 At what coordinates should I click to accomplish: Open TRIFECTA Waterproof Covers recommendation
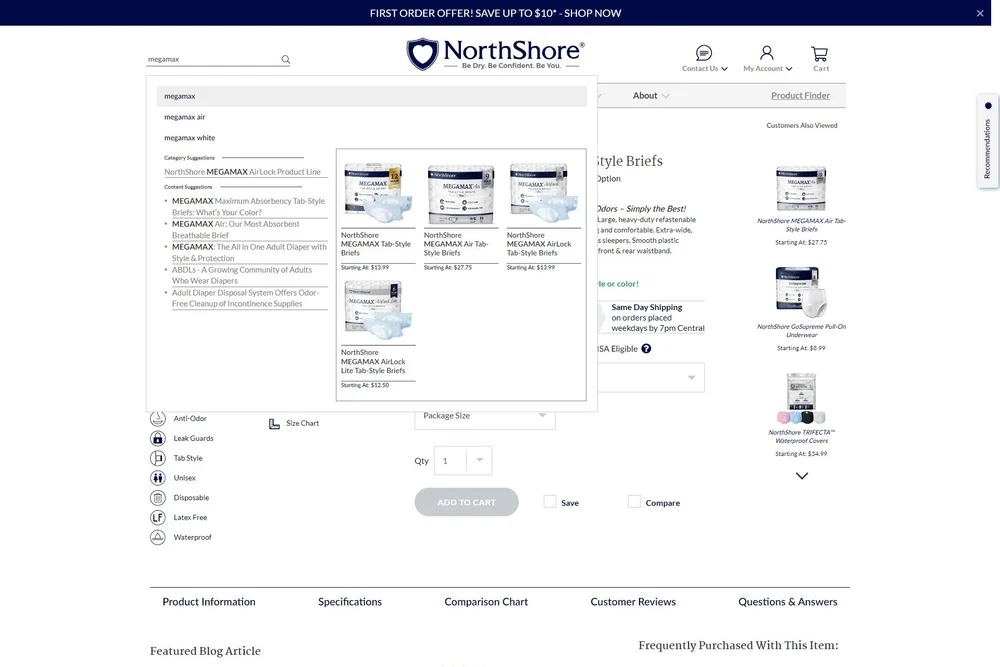click(x=801, y=415)
